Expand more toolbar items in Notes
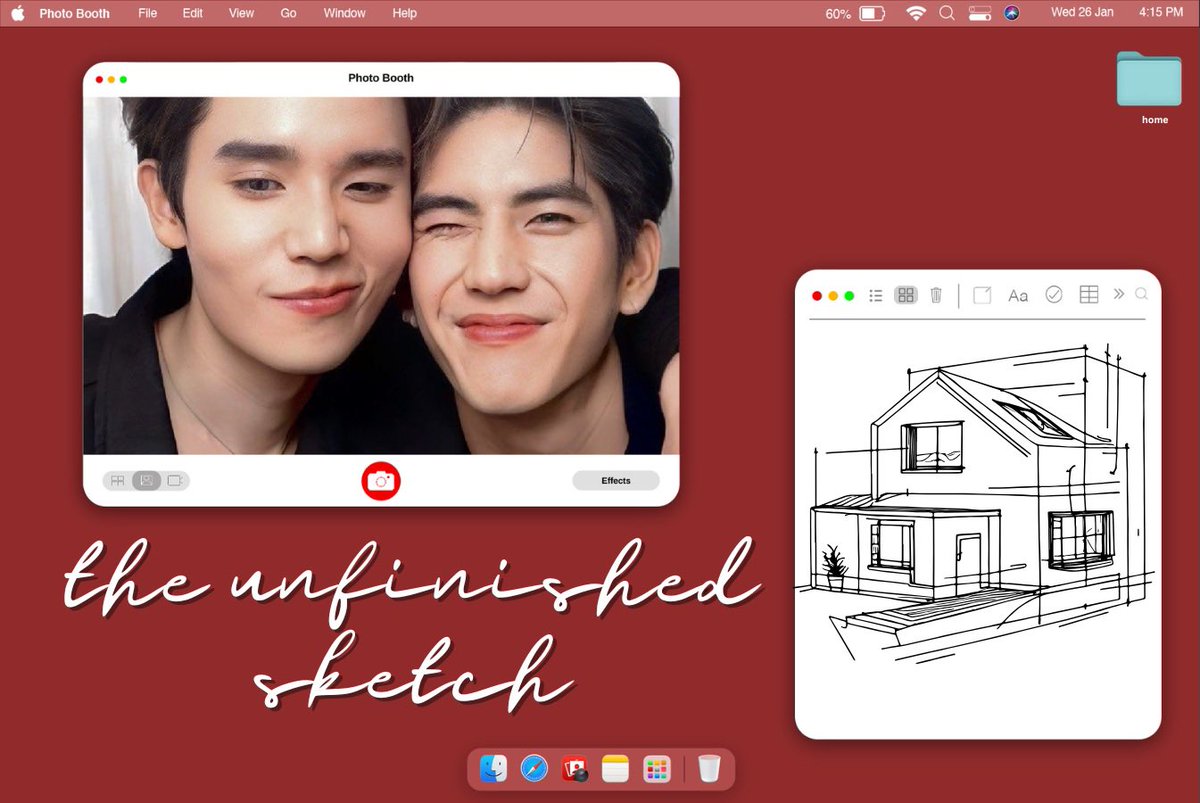Viewport: 1200px width, 803px height. [1119, 294]
